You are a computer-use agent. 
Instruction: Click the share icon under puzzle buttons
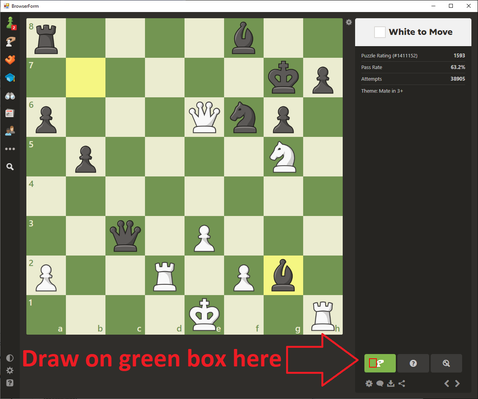(402, 383)
